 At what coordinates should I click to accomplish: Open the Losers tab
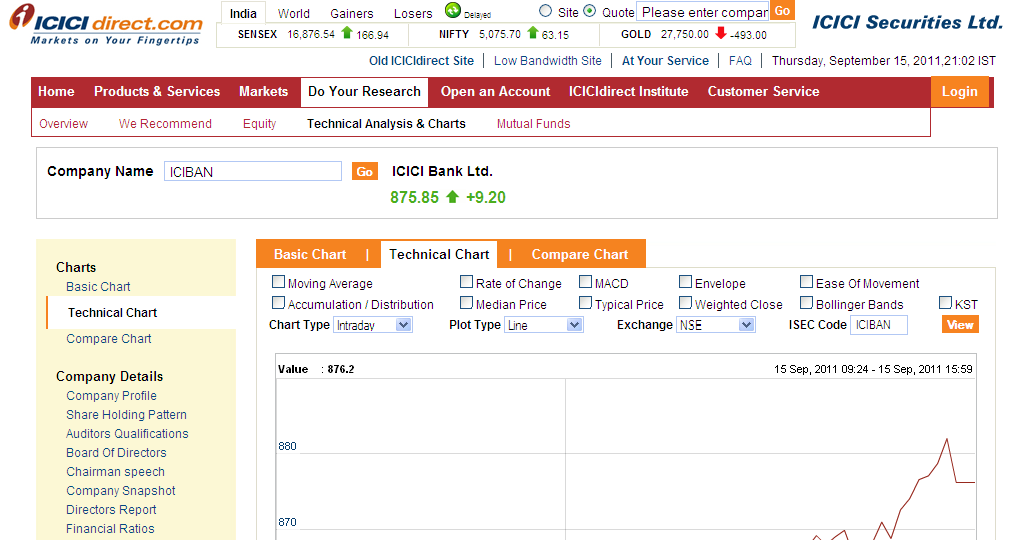tap(413, 14)
